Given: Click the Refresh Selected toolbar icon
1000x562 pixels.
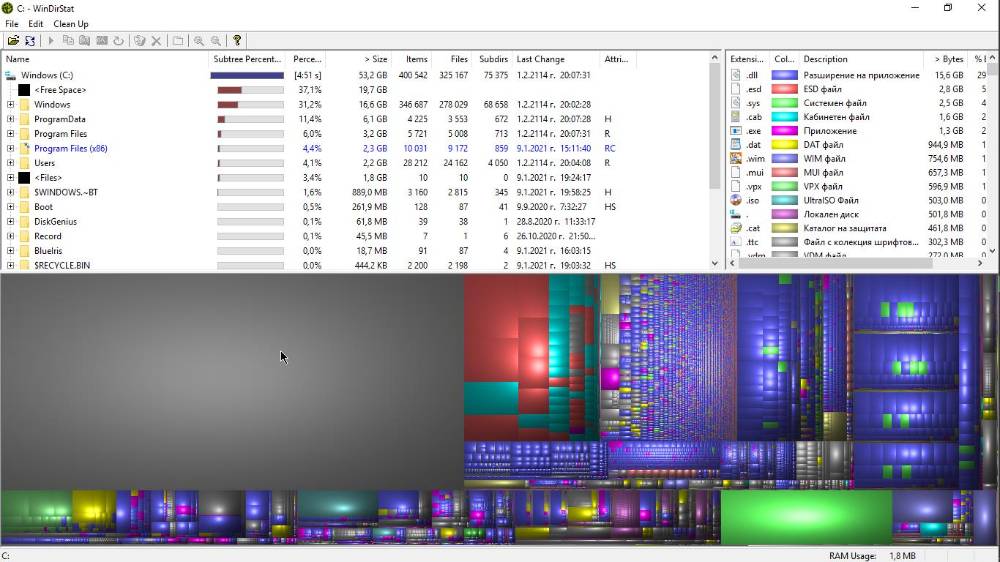Looking at the screenshot, I should 119,41.
